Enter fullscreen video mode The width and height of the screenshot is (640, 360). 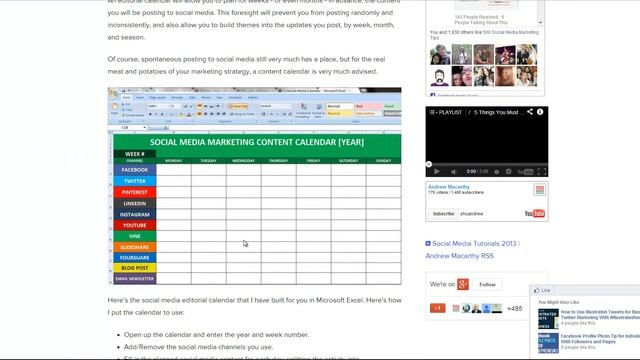click(542, 171)
